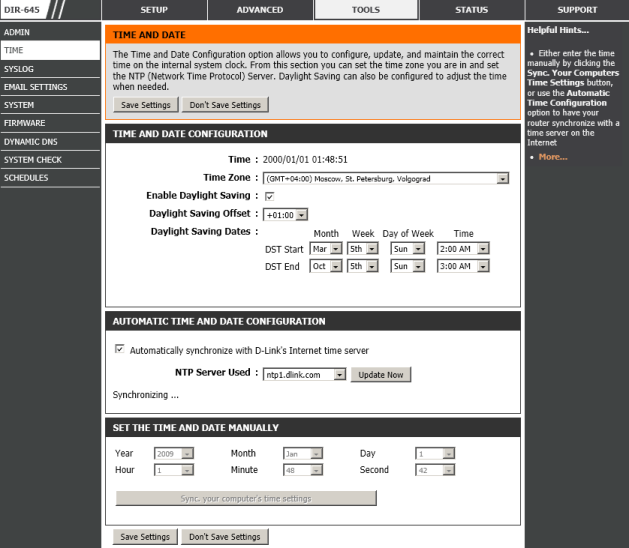Go to the SYSTEM sidebar page
The width and height of the screenshot is (629, 548).
coord(50,105)
